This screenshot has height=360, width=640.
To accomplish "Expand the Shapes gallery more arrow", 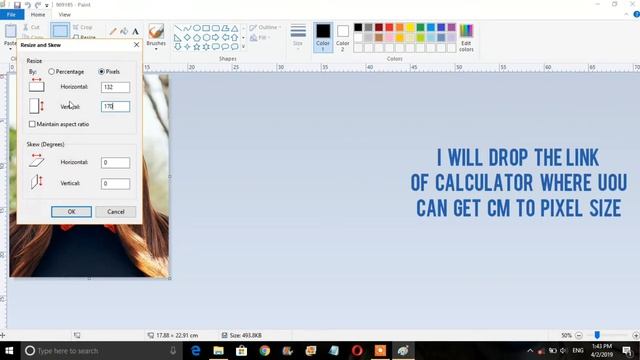I will click(243, 47).
